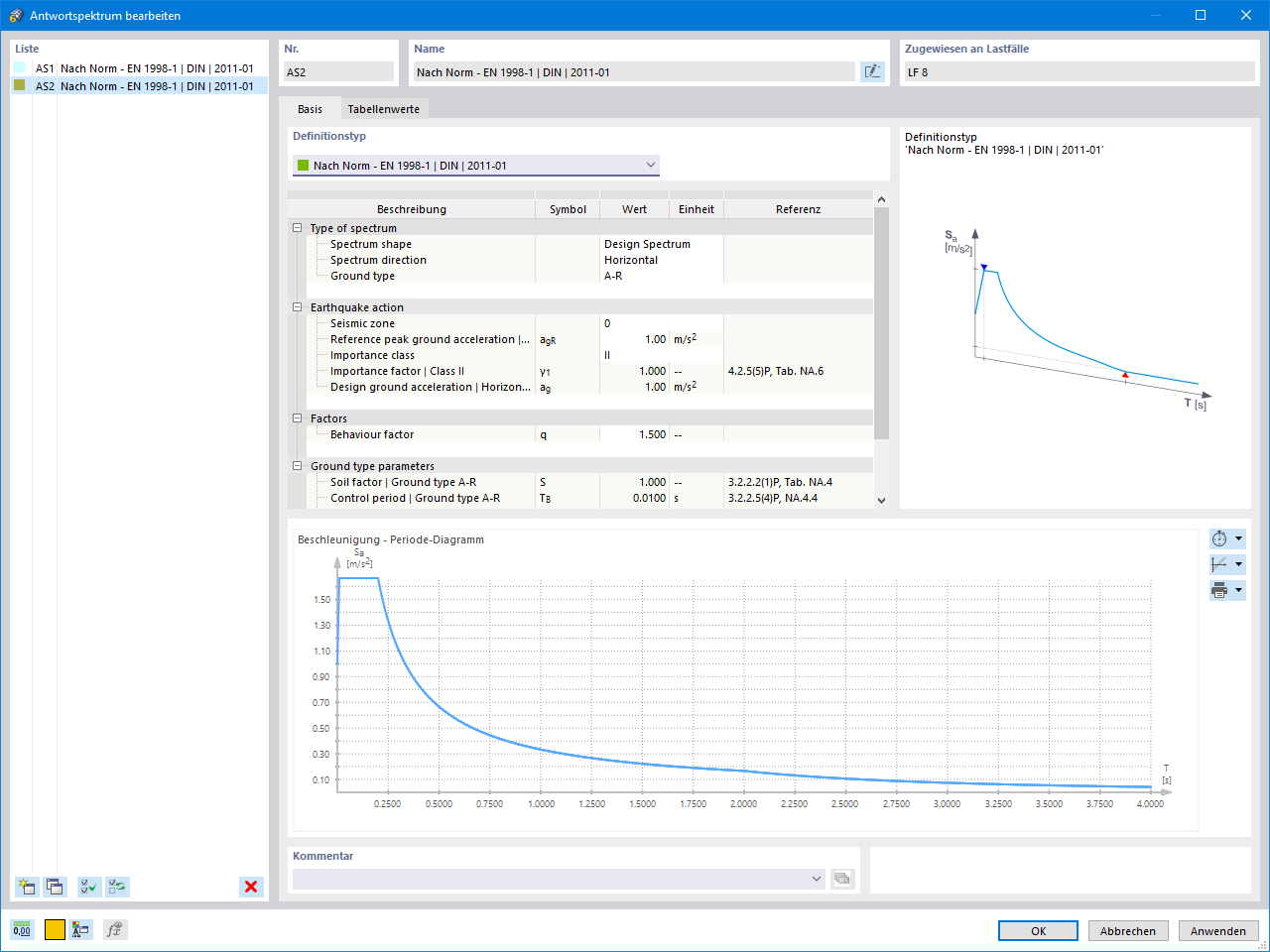This screenshot has height=952, width=1270.
Task: Switch to the Basis tab
Action: (x=310, y=109)
